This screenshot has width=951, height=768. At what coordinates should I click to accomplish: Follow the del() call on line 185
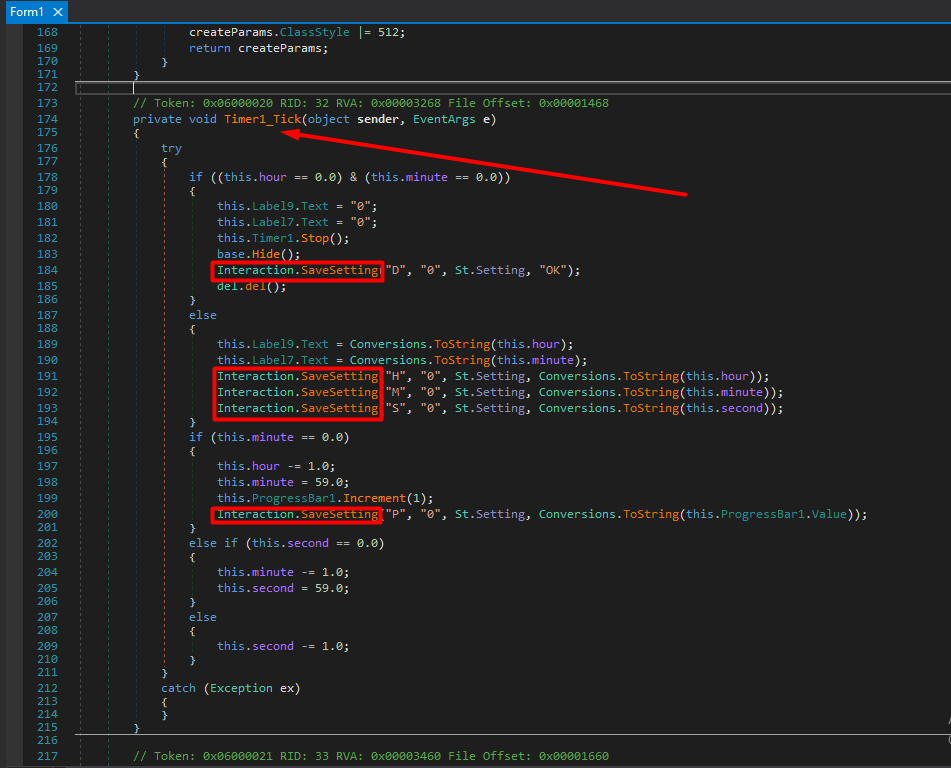coord(257,286)
